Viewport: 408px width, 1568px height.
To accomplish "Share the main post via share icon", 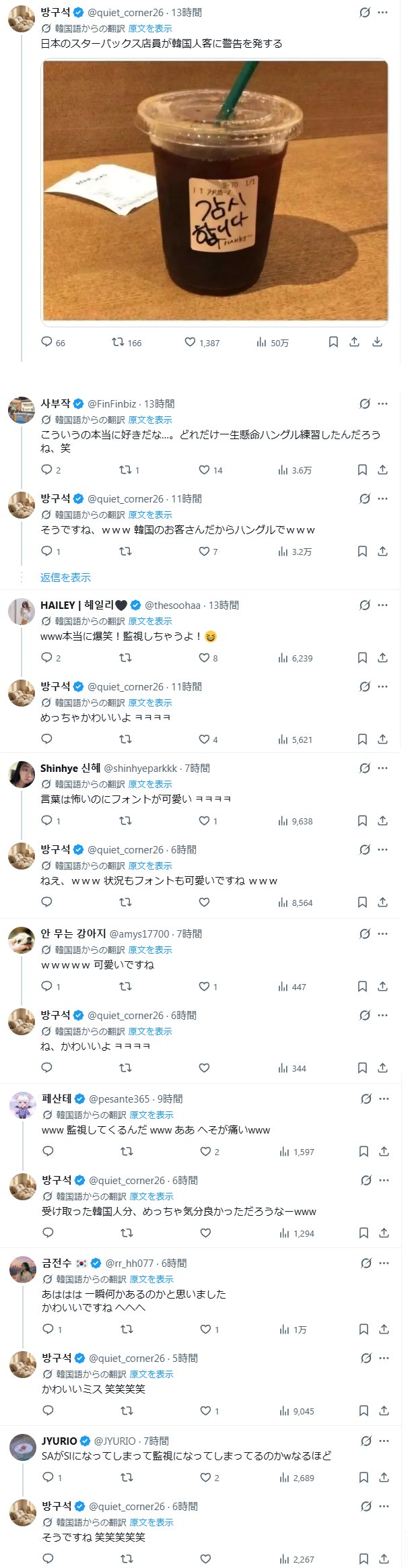I will (355, 342).
